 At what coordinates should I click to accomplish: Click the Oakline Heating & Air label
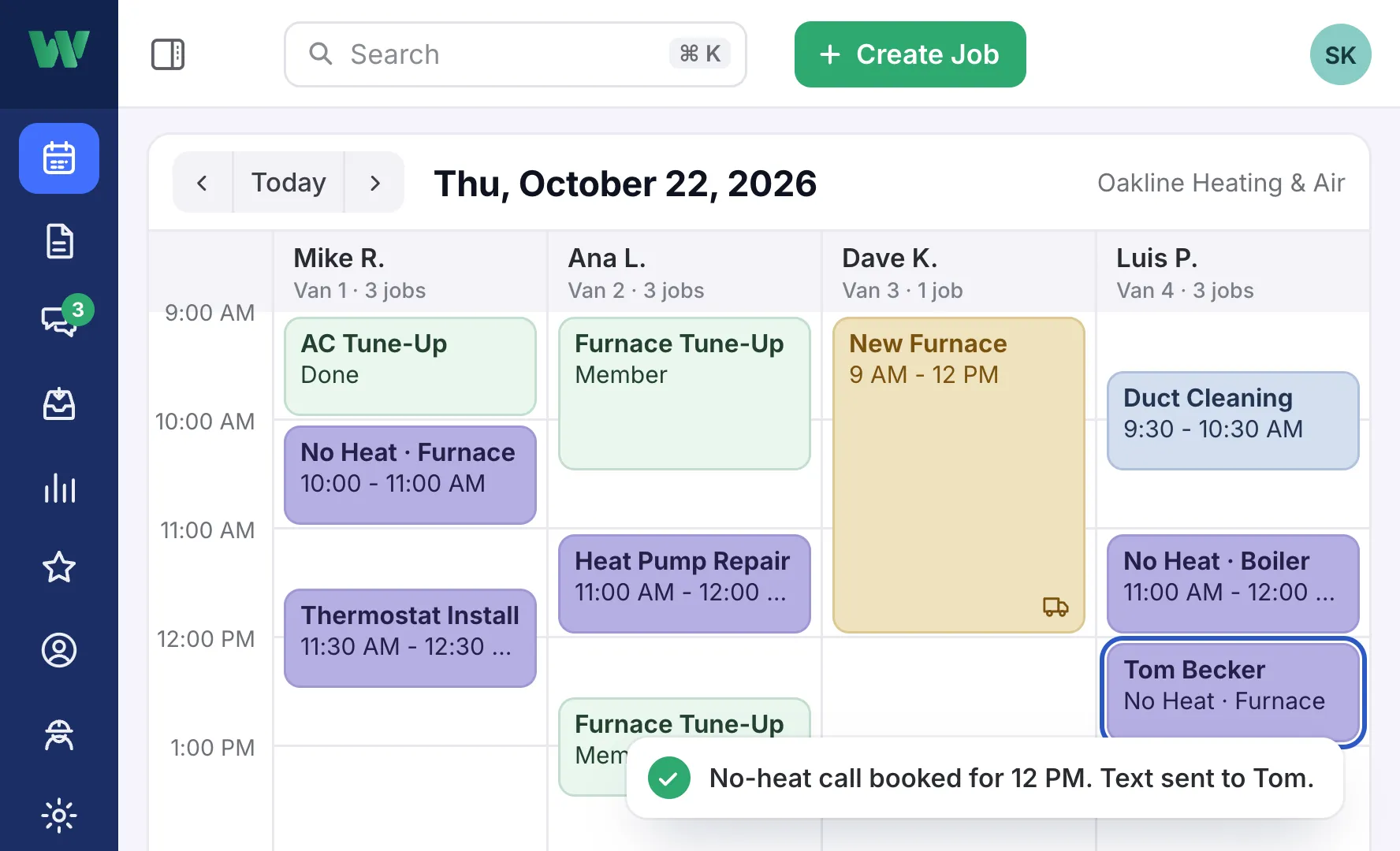[x=1221, y=183]
